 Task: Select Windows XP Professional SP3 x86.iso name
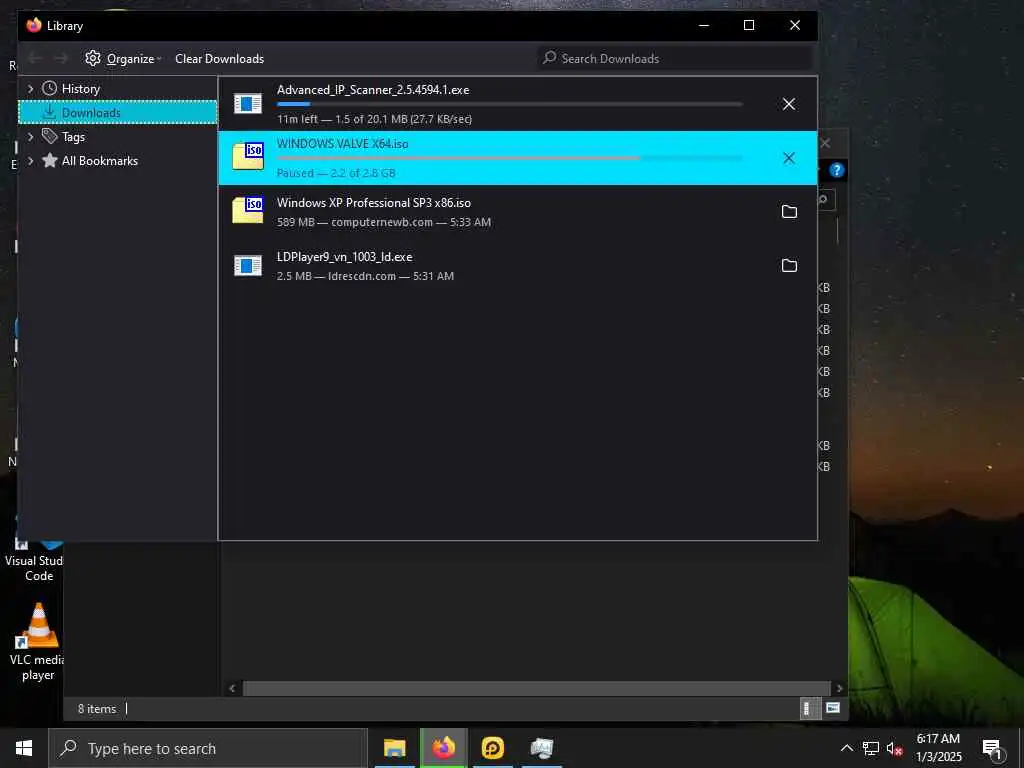[374, 202]
